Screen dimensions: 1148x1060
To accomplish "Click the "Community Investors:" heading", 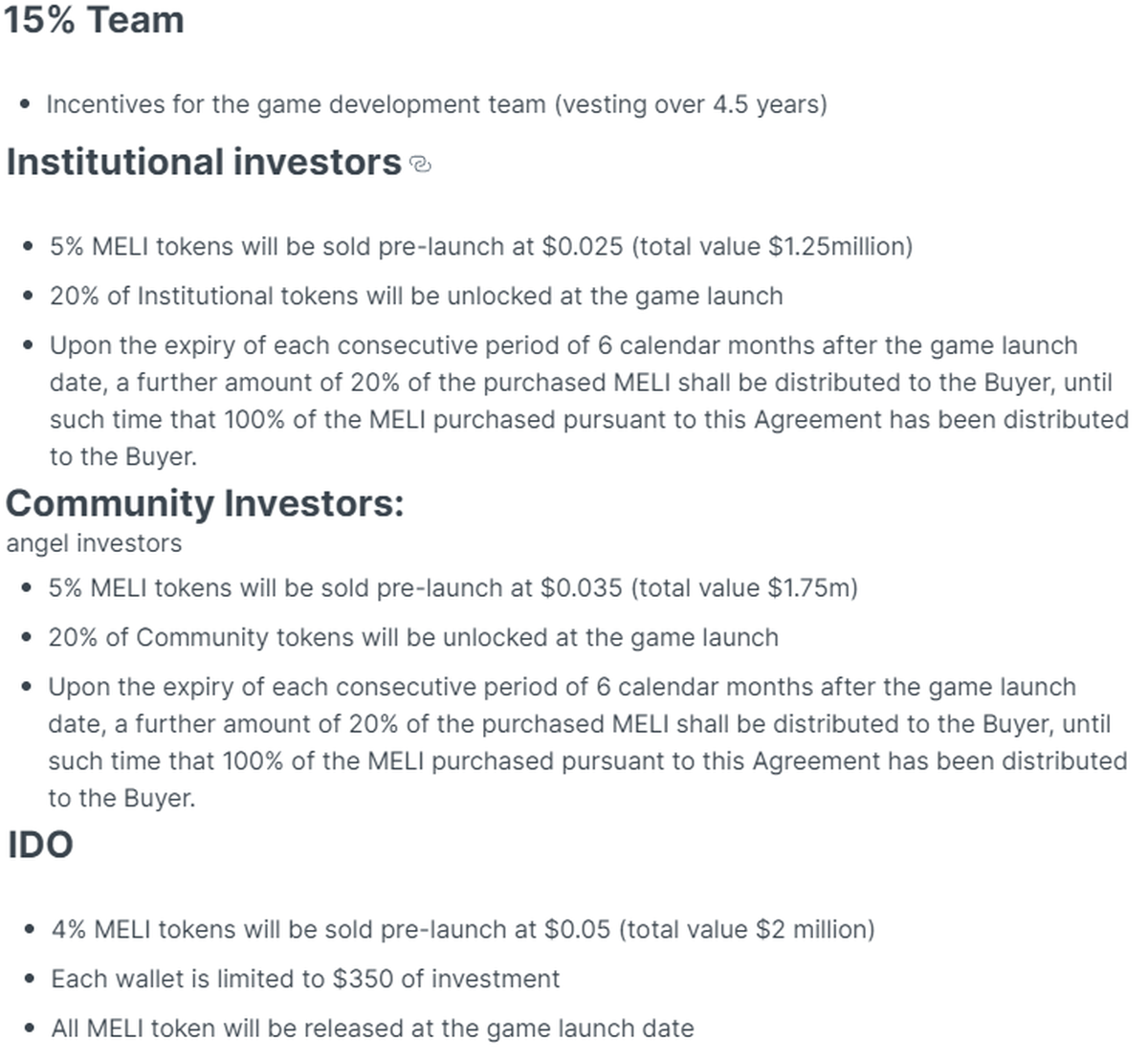I will click(205, 502).
